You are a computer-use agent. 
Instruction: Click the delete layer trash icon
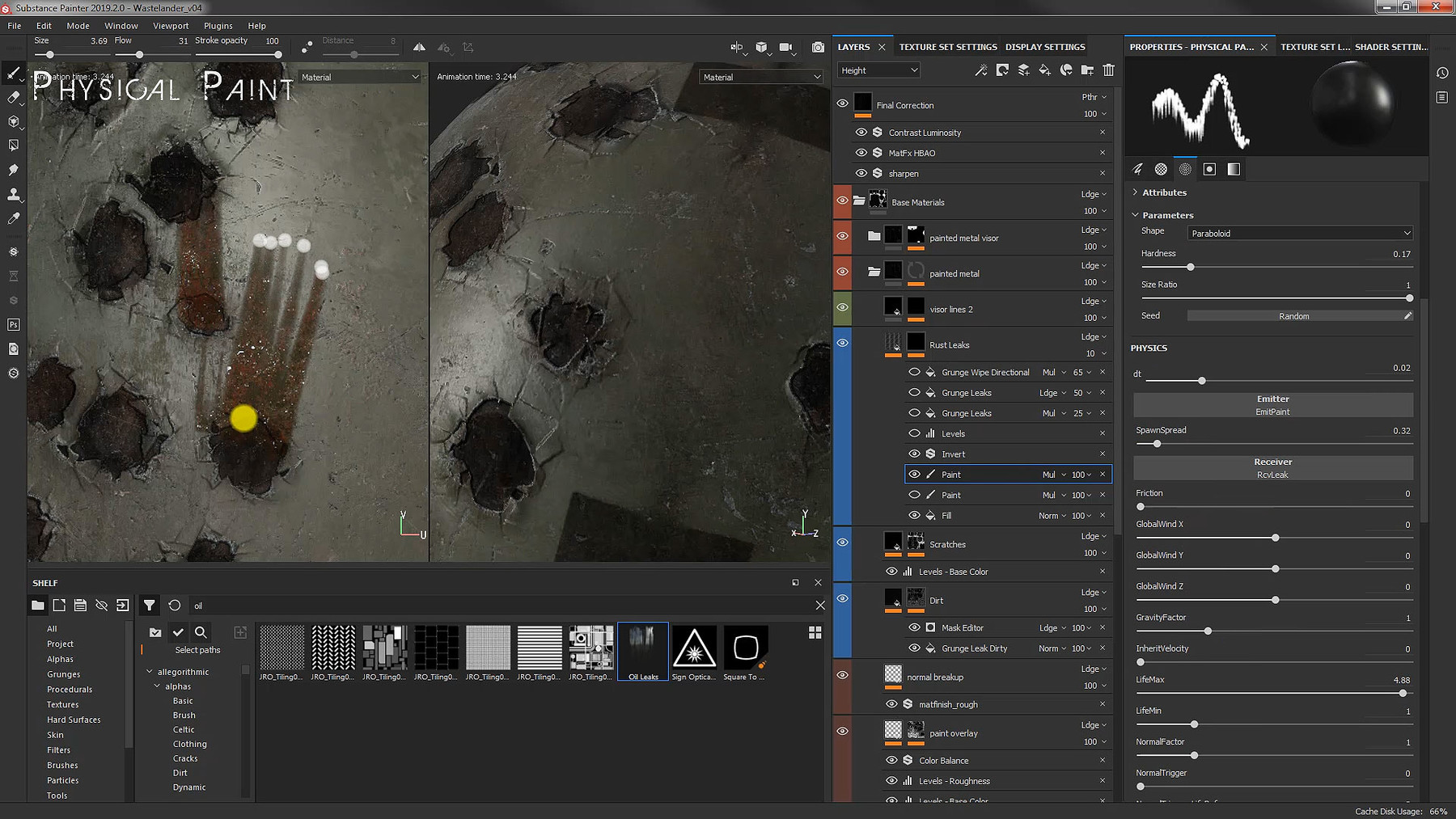[1108, 70]
